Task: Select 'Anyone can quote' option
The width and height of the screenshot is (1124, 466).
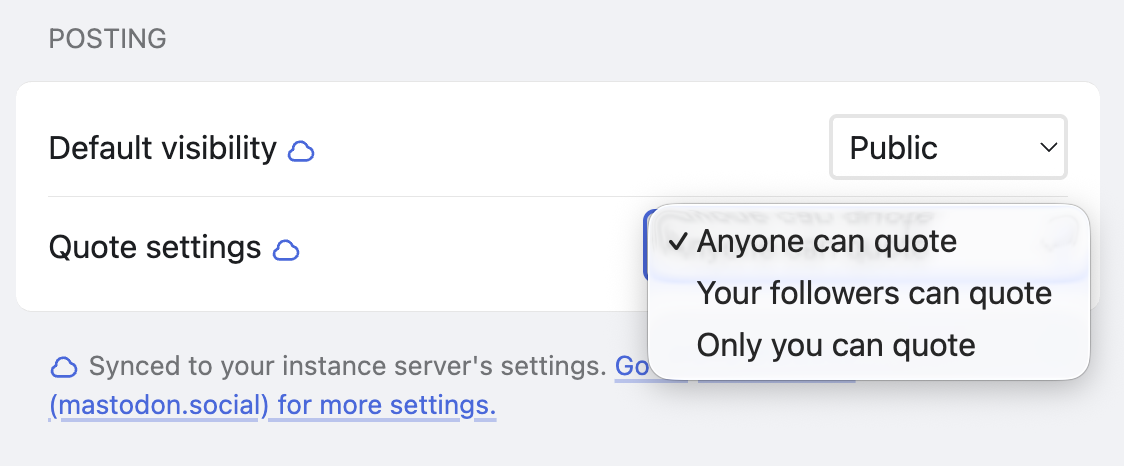Action: tap(826, 241)
